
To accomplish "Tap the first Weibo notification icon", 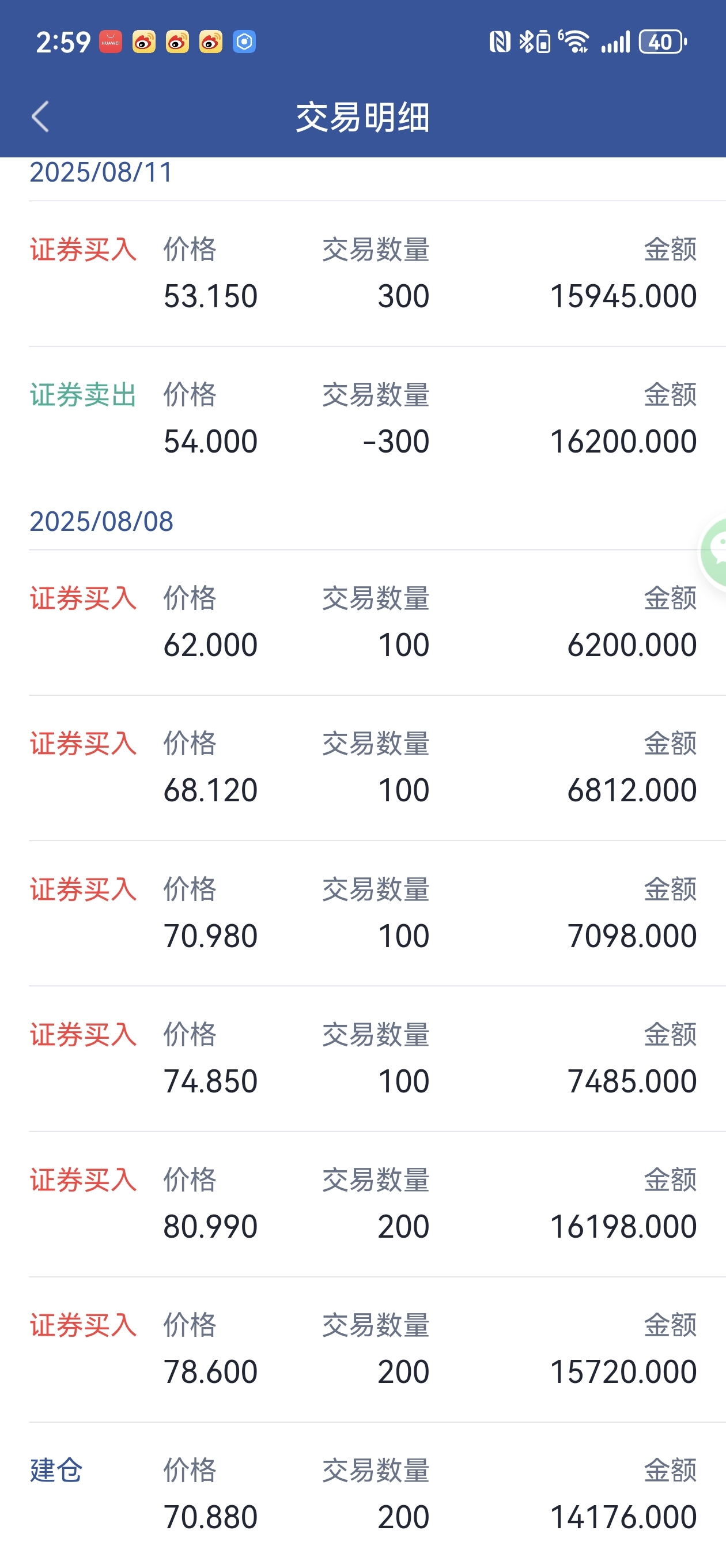I will click(x=143, y=42).
